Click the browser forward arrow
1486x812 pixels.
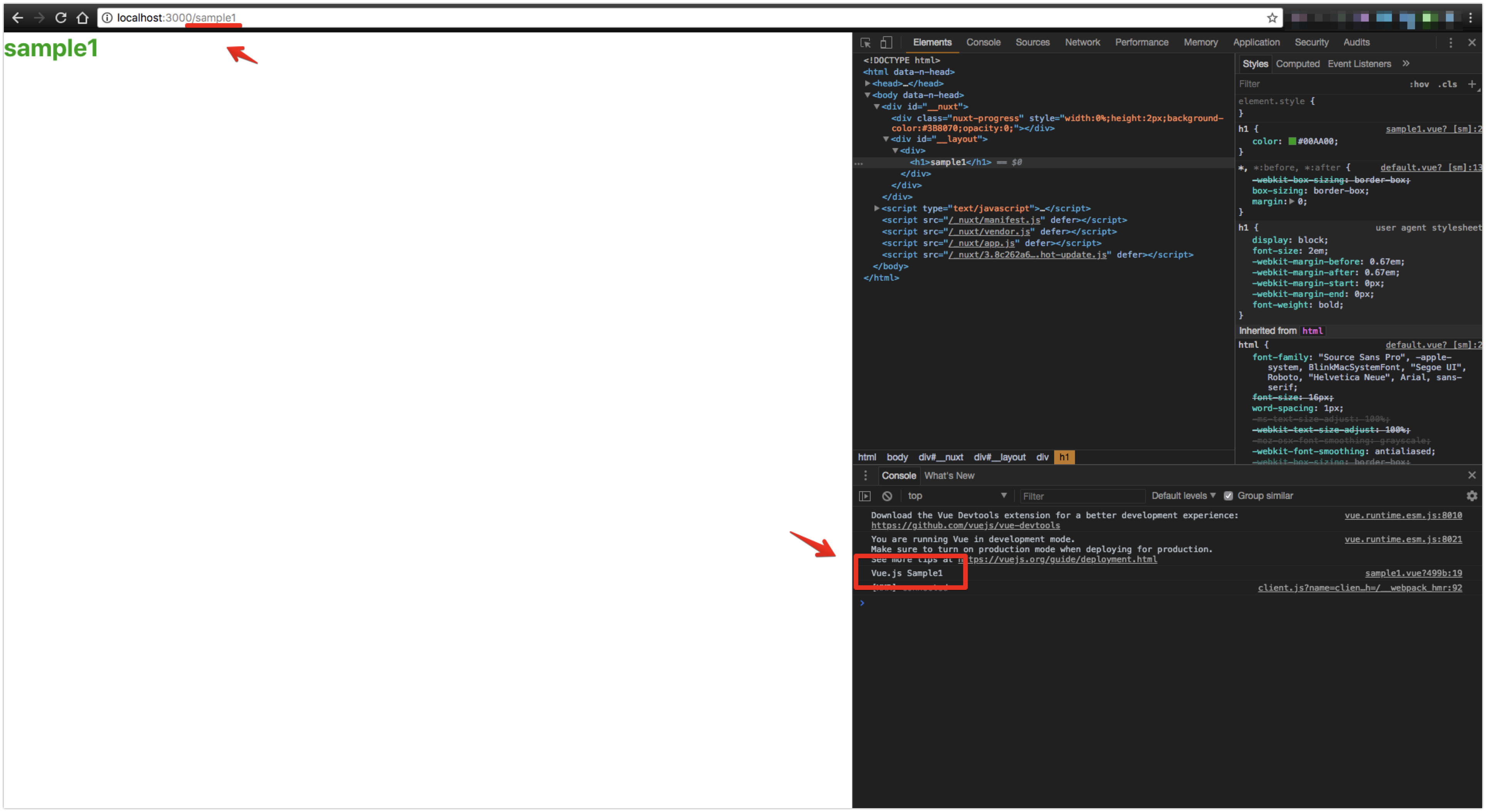tap(39, 18)
